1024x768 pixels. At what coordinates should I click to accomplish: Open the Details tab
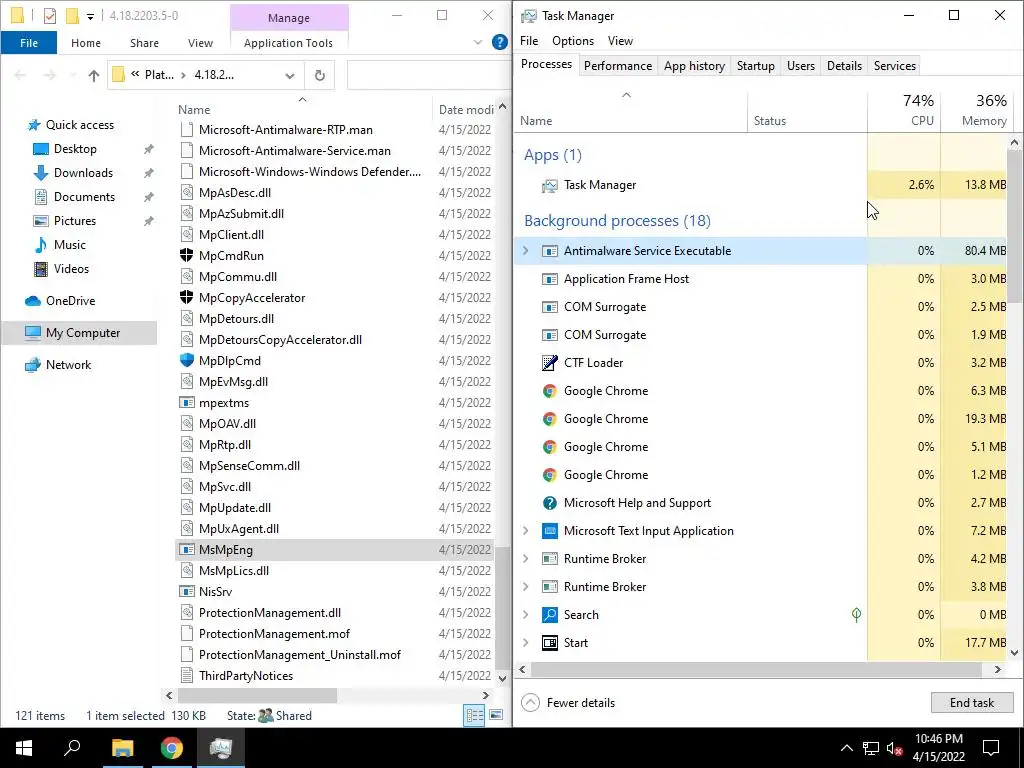pos(844,65)
